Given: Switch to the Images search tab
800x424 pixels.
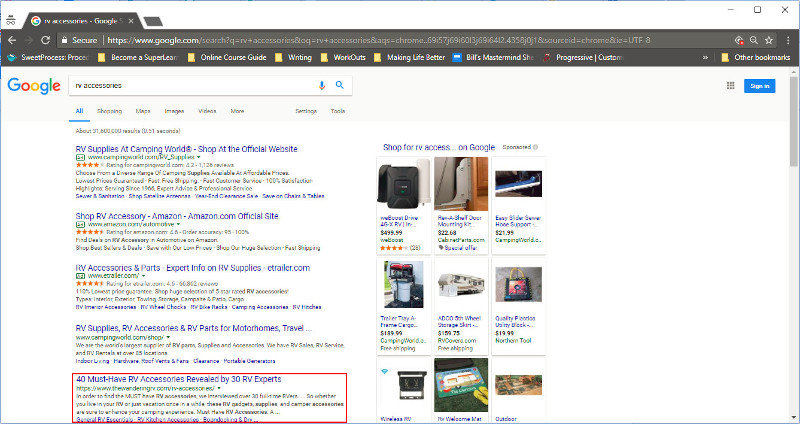Looking at the screenshot, I should [174, 111].
